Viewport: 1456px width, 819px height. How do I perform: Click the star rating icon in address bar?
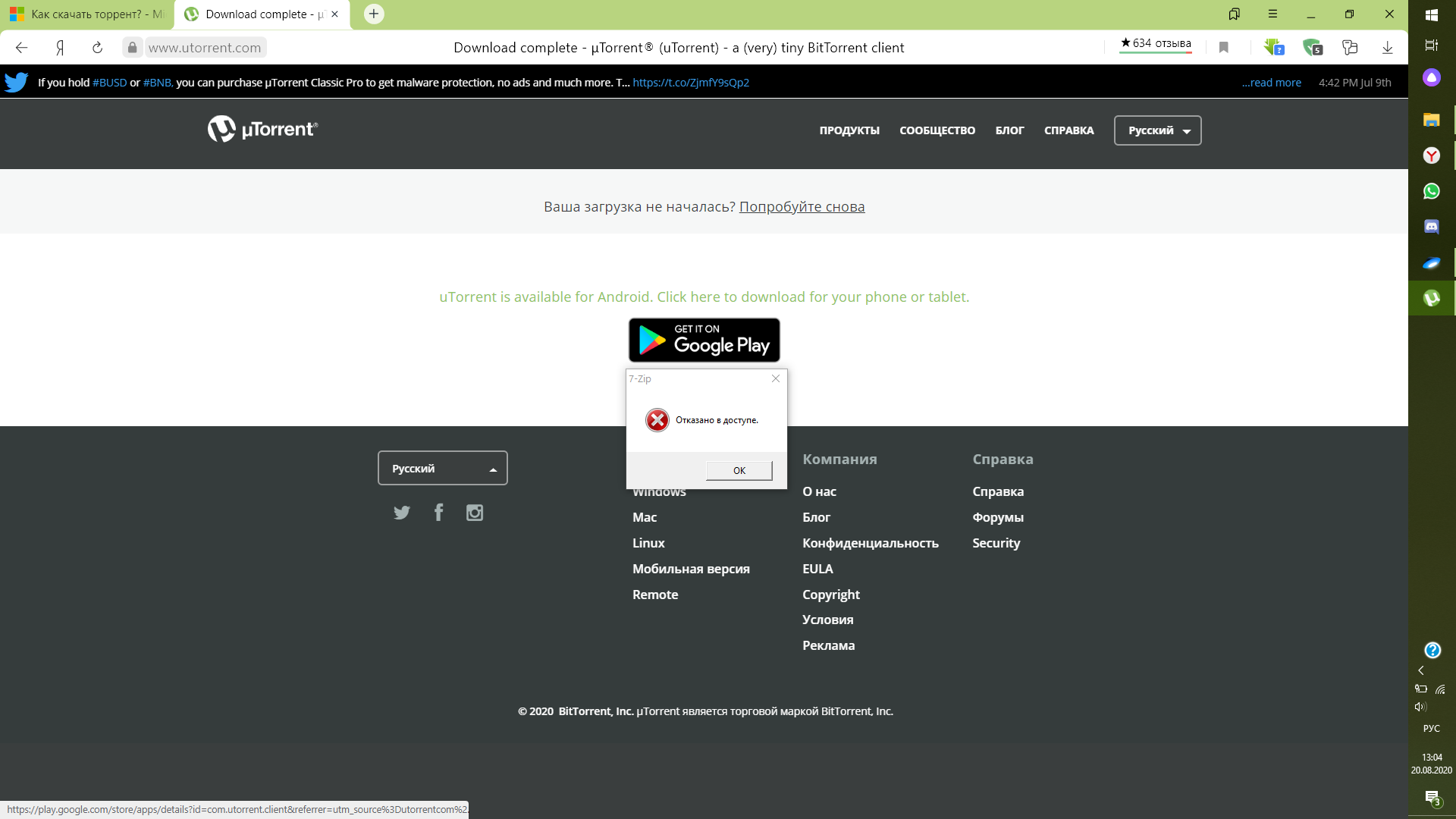coord(1126,43)
